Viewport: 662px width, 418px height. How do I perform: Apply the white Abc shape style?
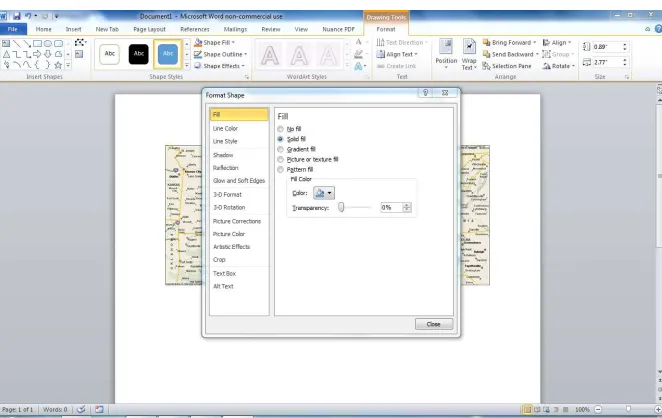(x=110, y=54)
